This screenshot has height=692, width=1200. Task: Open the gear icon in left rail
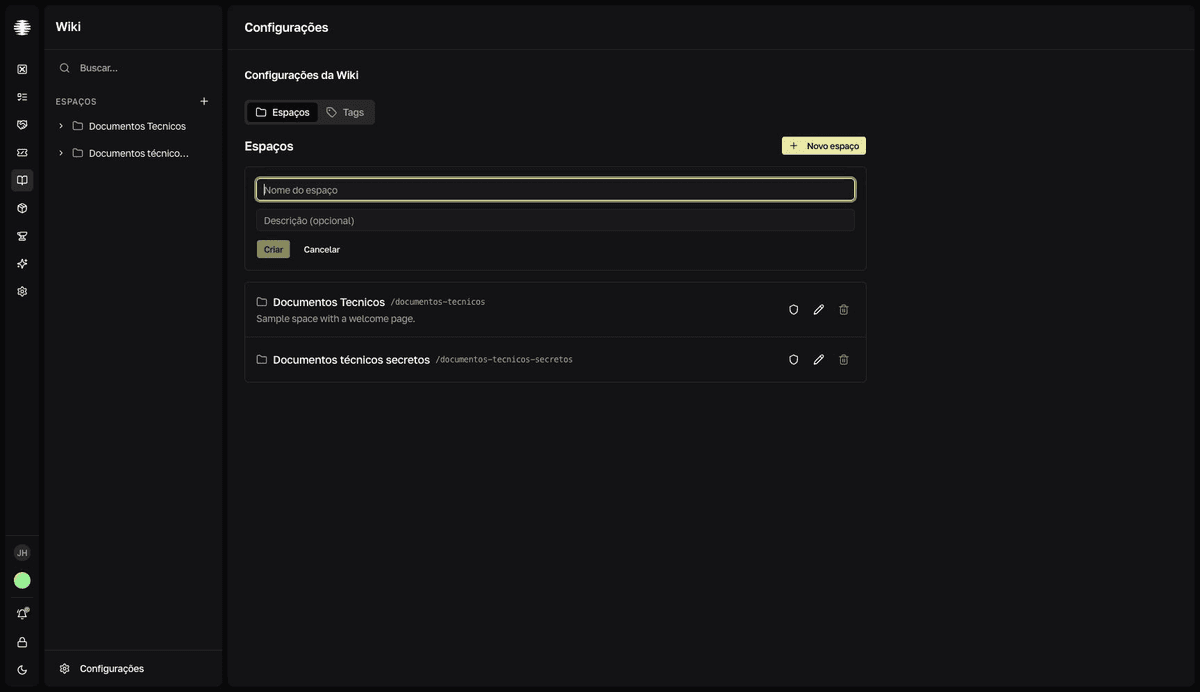(x=22, y=292)
